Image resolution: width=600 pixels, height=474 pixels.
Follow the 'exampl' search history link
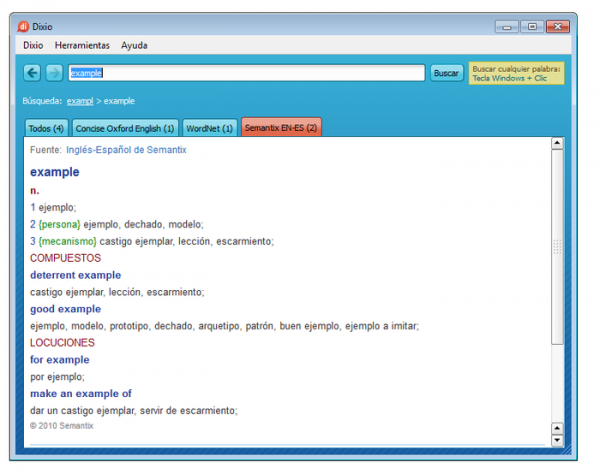tap(80, 101)
